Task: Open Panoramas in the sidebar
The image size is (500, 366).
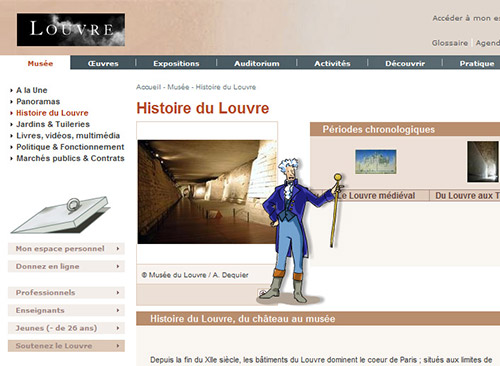Action: point(38,101)
